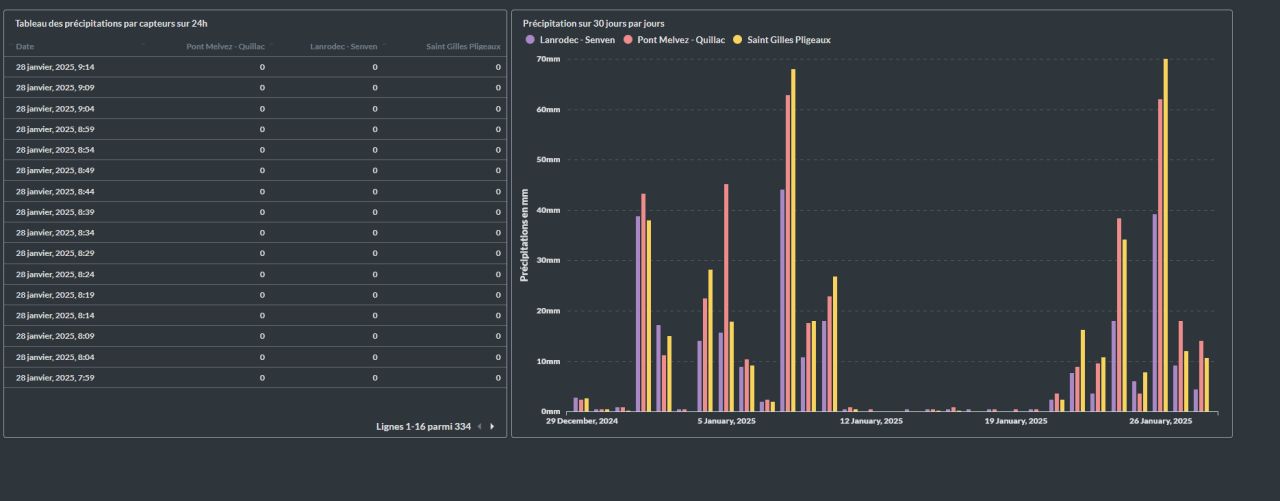Sort by Lanrodec - Senven column header
The height and width of the screenshot is (501, 1280).
coord(343,46)
